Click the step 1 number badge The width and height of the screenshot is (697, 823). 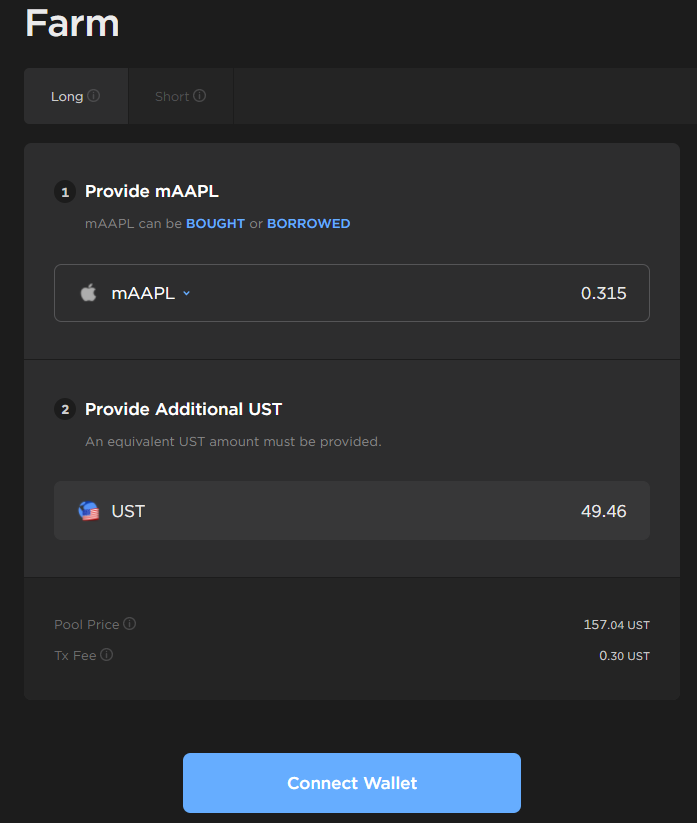[x=65, y=191]
